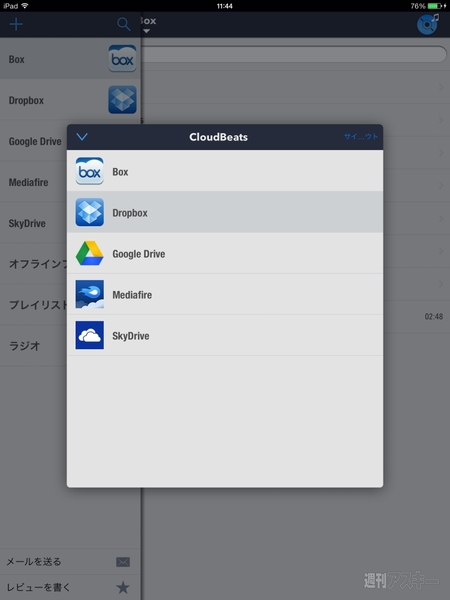Tap the plus add icon in sidebar
The height and width of the screenshot is (600, 450).
tap(16, 24)
